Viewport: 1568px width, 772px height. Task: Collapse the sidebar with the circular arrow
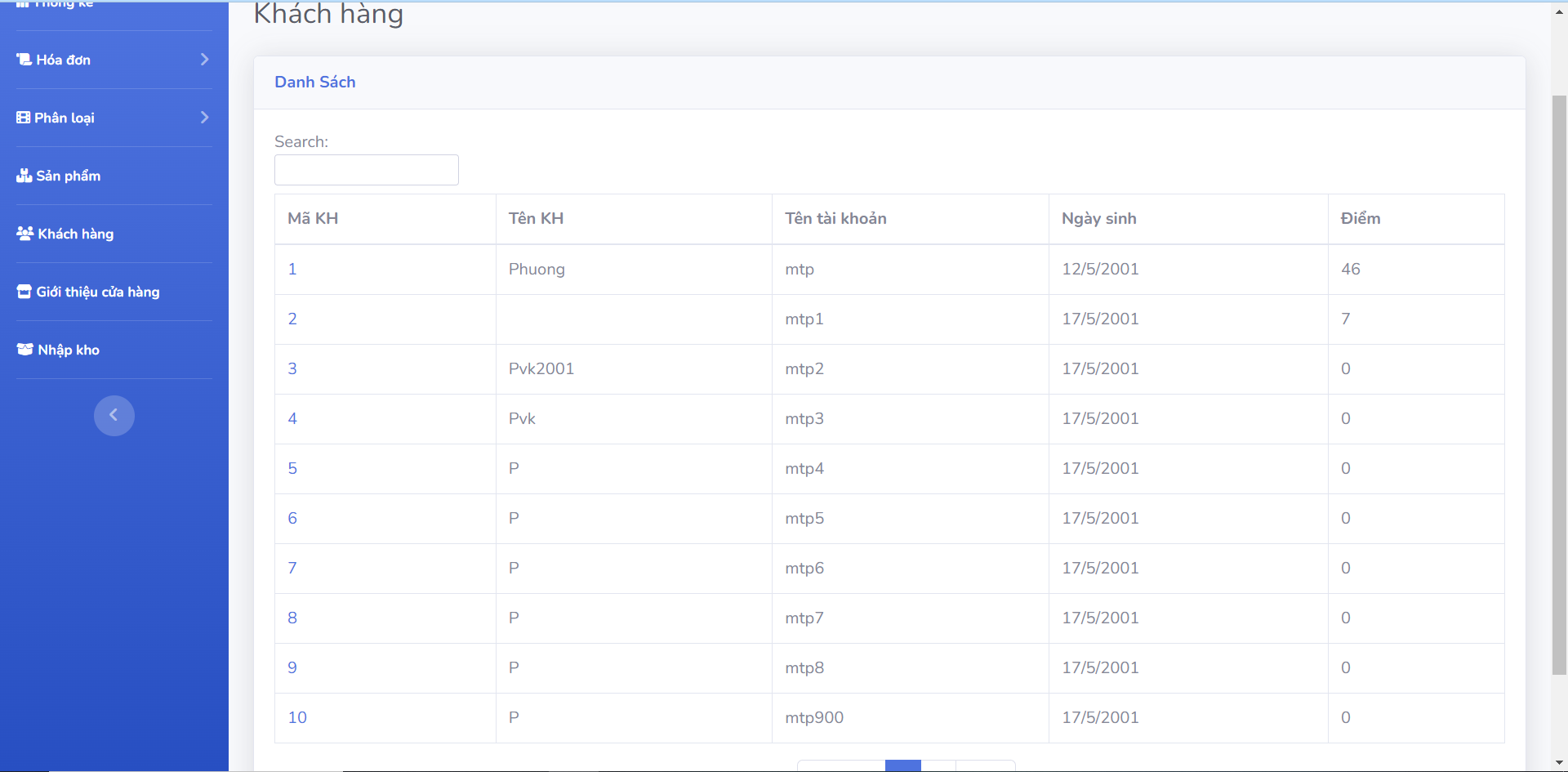[114, 415]
